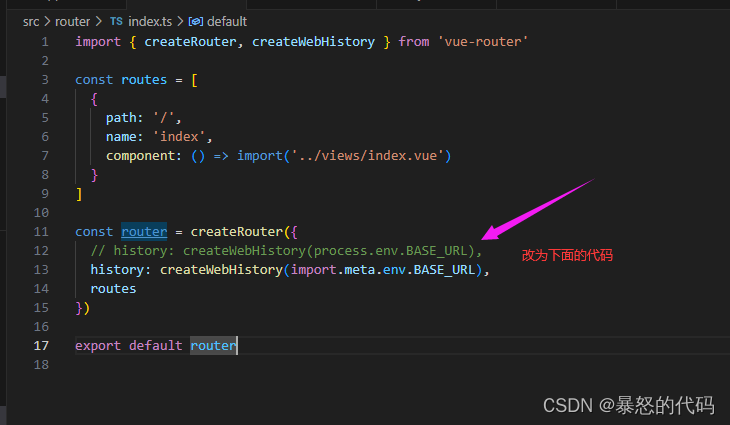Click the import keyword on line 1
This screenshot has width=730, height=425.
tap(98, 42)
